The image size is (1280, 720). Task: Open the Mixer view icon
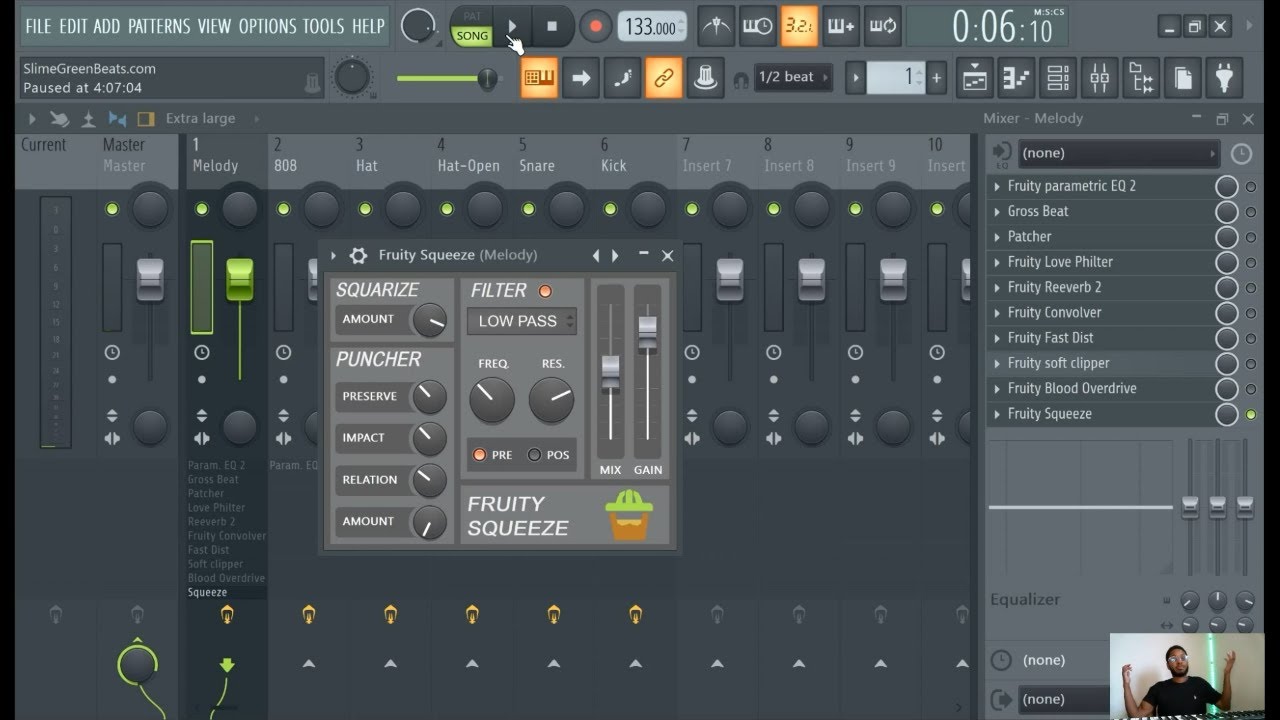pyautogui.click(x=1099, y=77)
